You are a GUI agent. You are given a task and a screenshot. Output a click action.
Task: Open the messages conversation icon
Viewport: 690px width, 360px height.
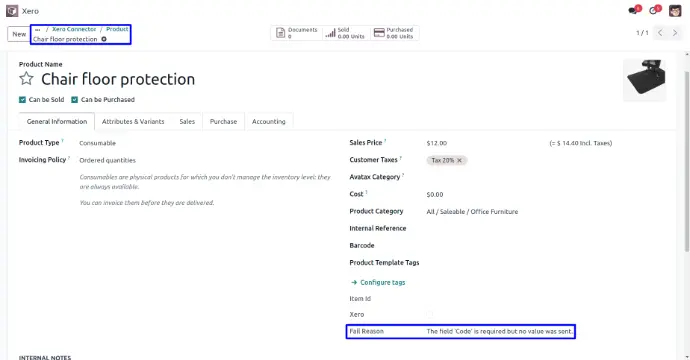coord(634,10)
